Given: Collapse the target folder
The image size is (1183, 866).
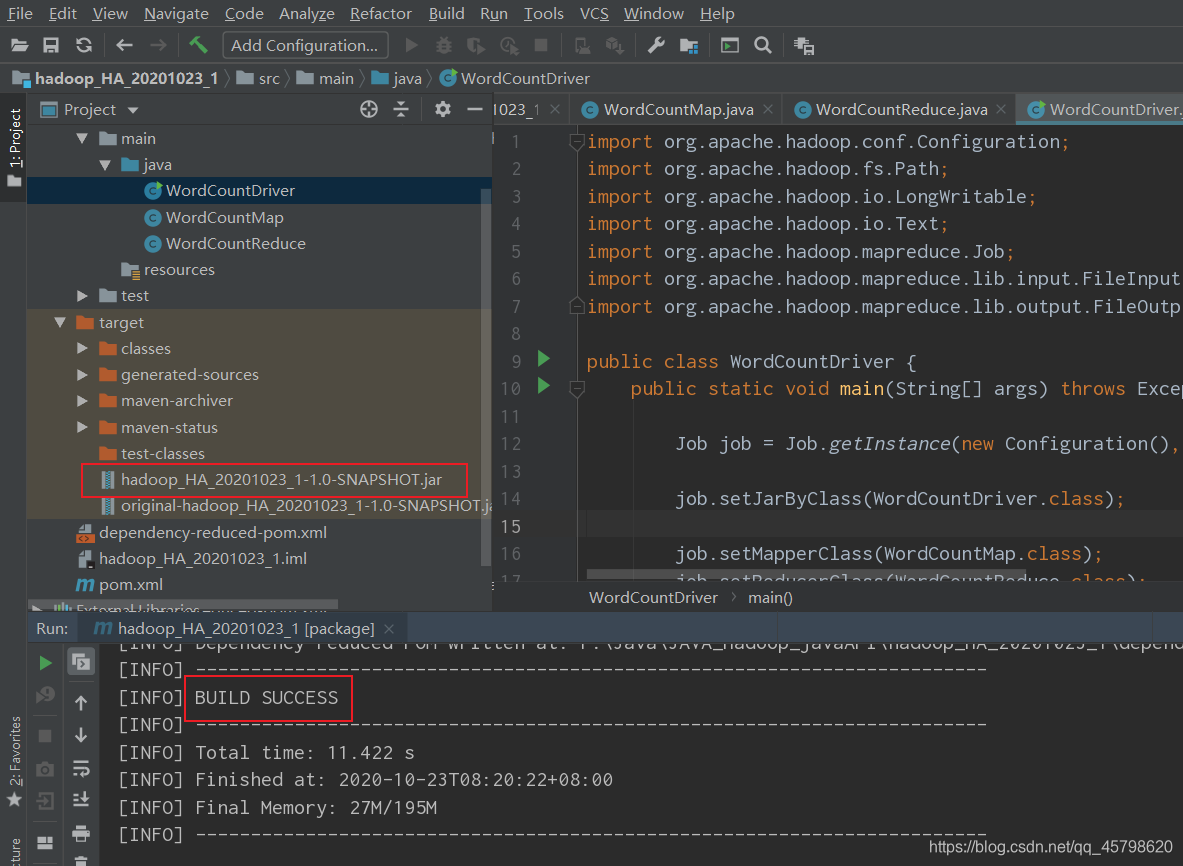Looking at the screenshot, I should click(x=60, y=323).
